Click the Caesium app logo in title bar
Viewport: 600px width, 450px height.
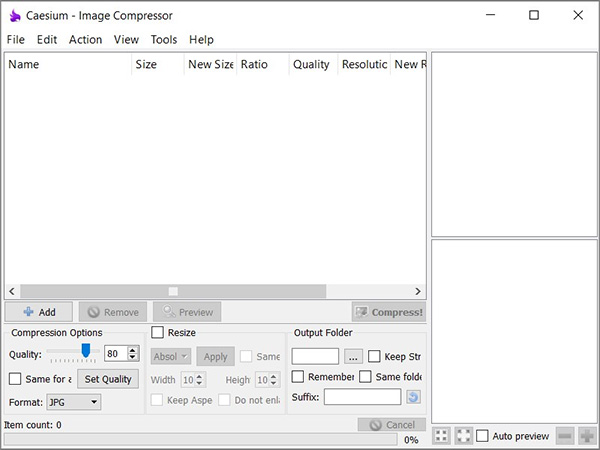[x=14, y=15]
